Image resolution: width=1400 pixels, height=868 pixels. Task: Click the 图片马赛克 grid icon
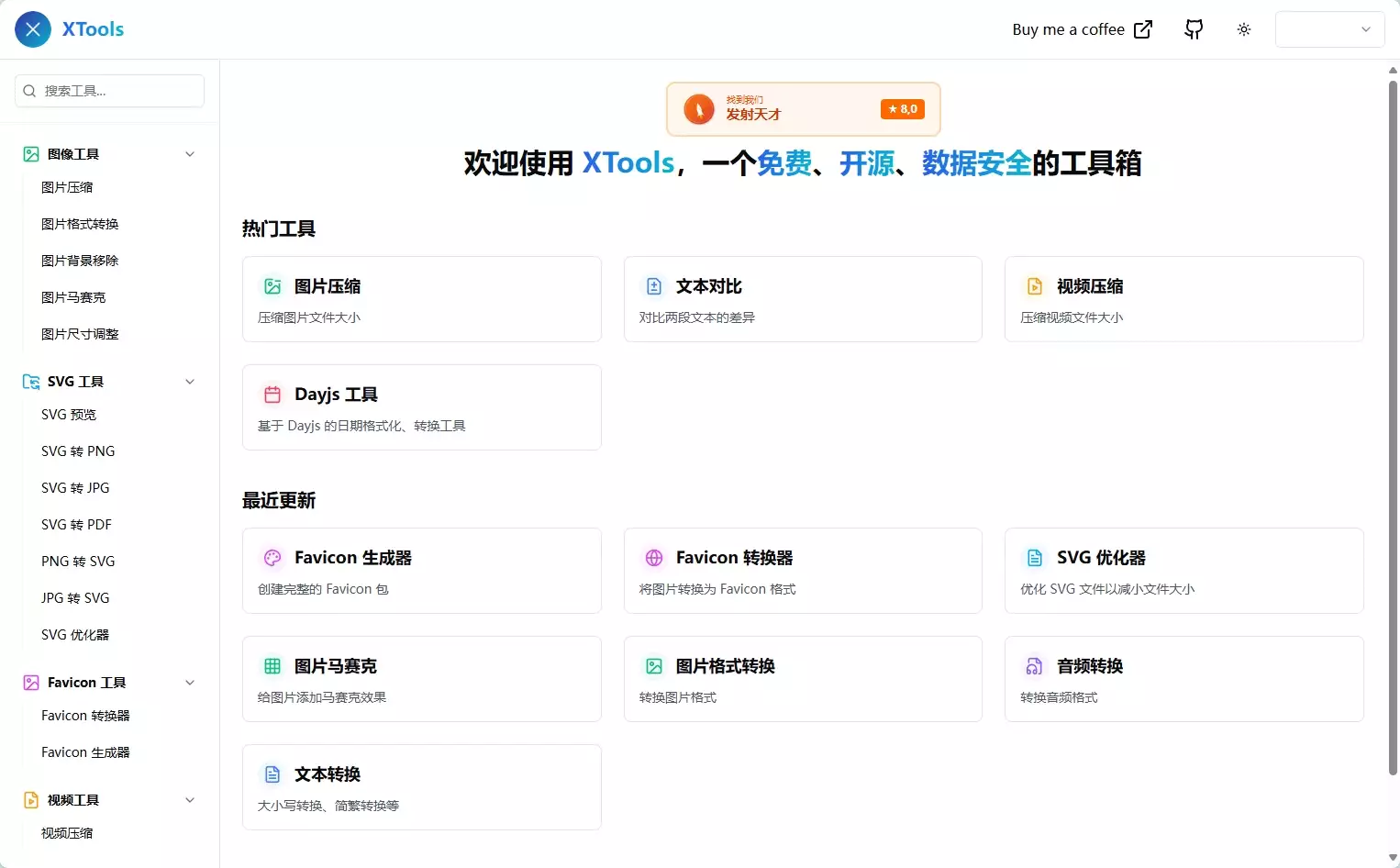[x=272, y=666]
